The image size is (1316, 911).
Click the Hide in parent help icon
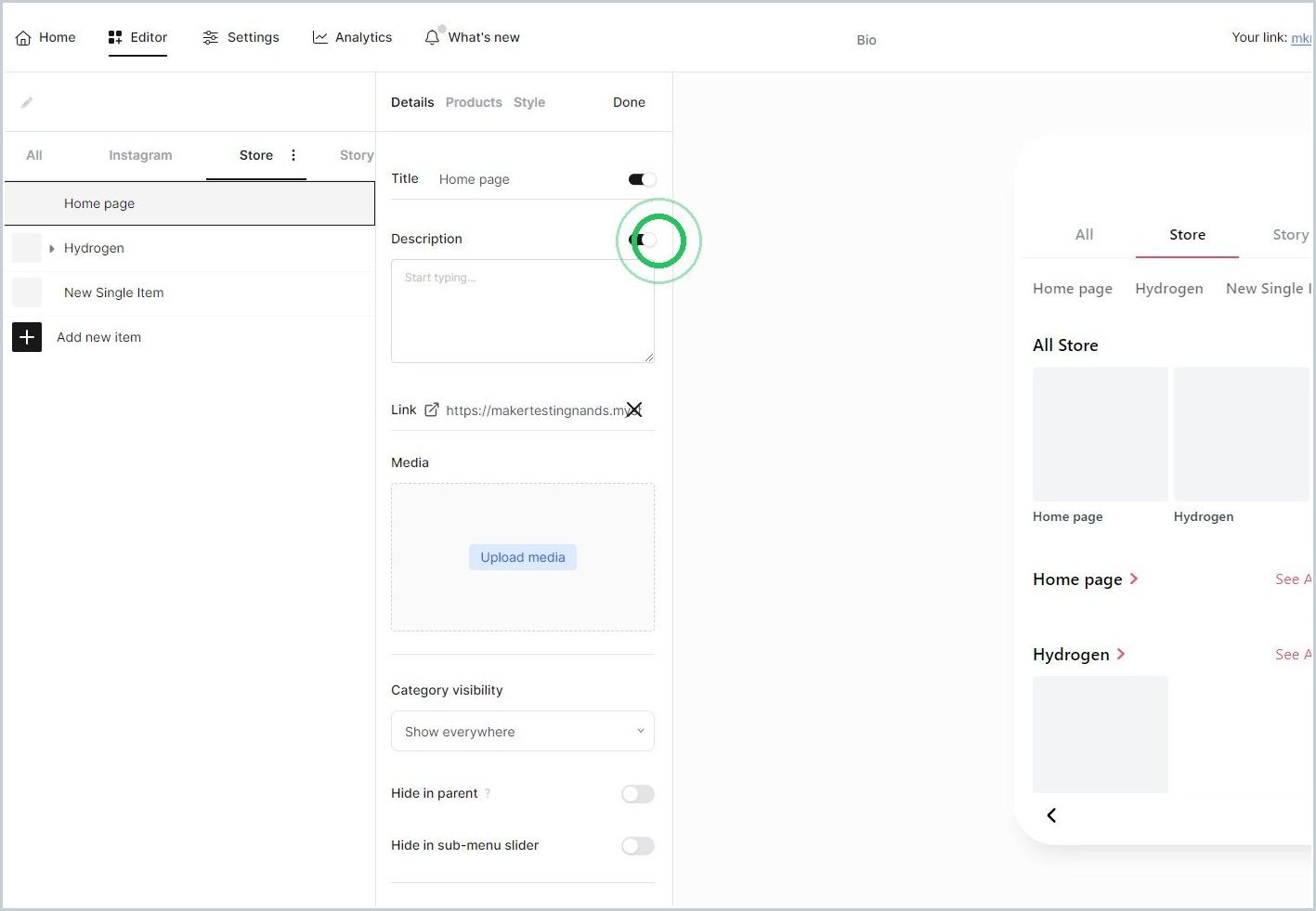coord(488,793)
